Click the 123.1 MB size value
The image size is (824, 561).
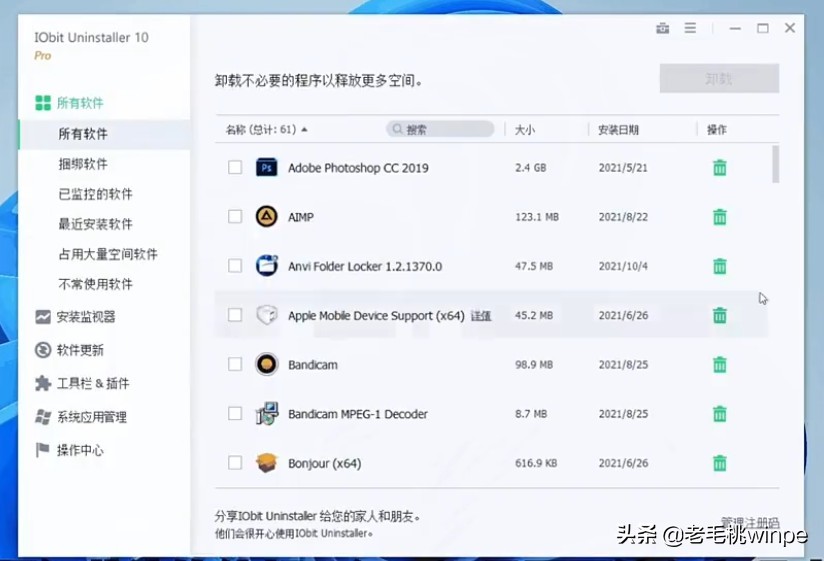pyautogui.click(x=537, y=217)
